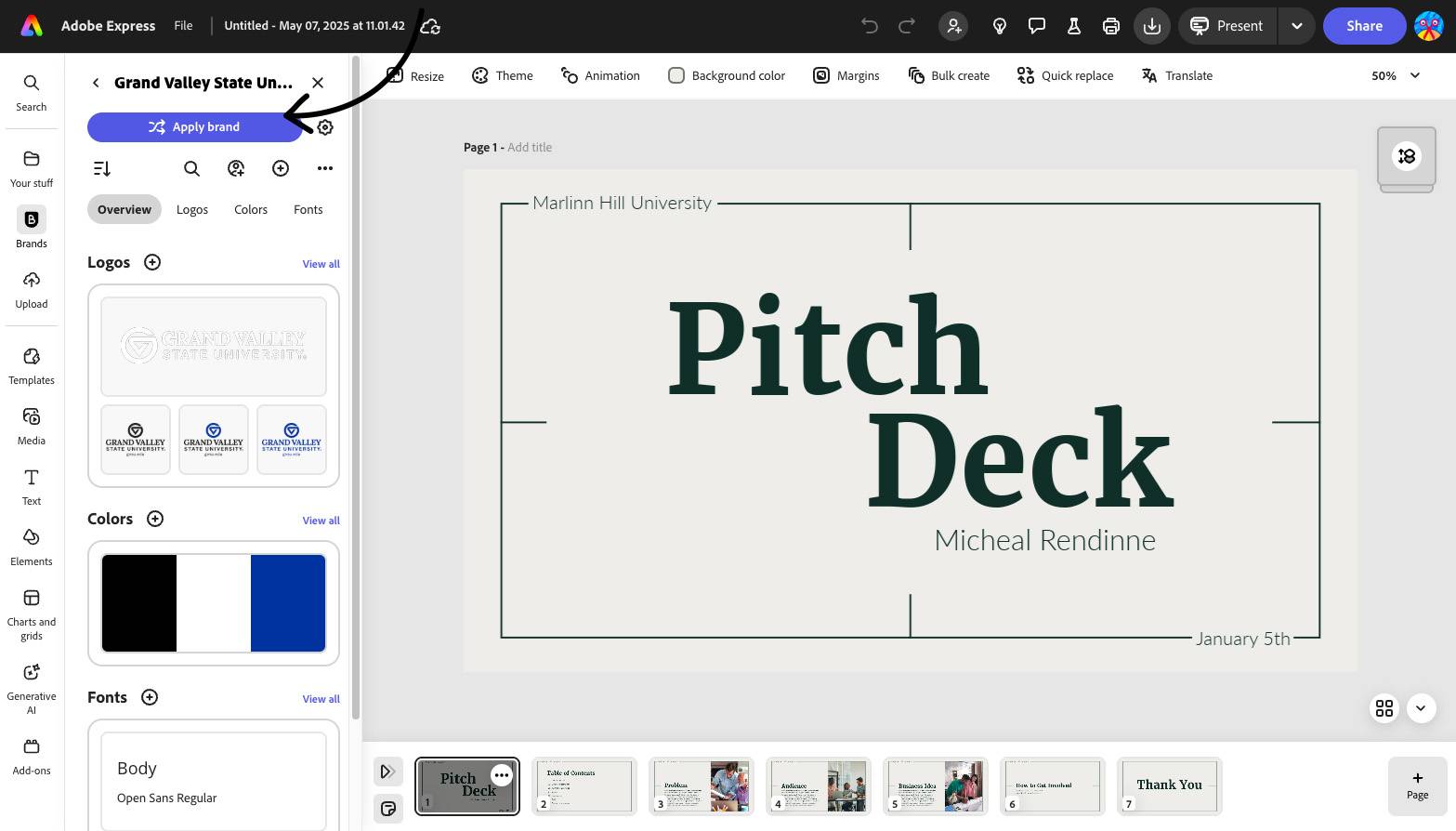Open the File menu
Screen dimensions: 1456x831
tap(183, 26)
